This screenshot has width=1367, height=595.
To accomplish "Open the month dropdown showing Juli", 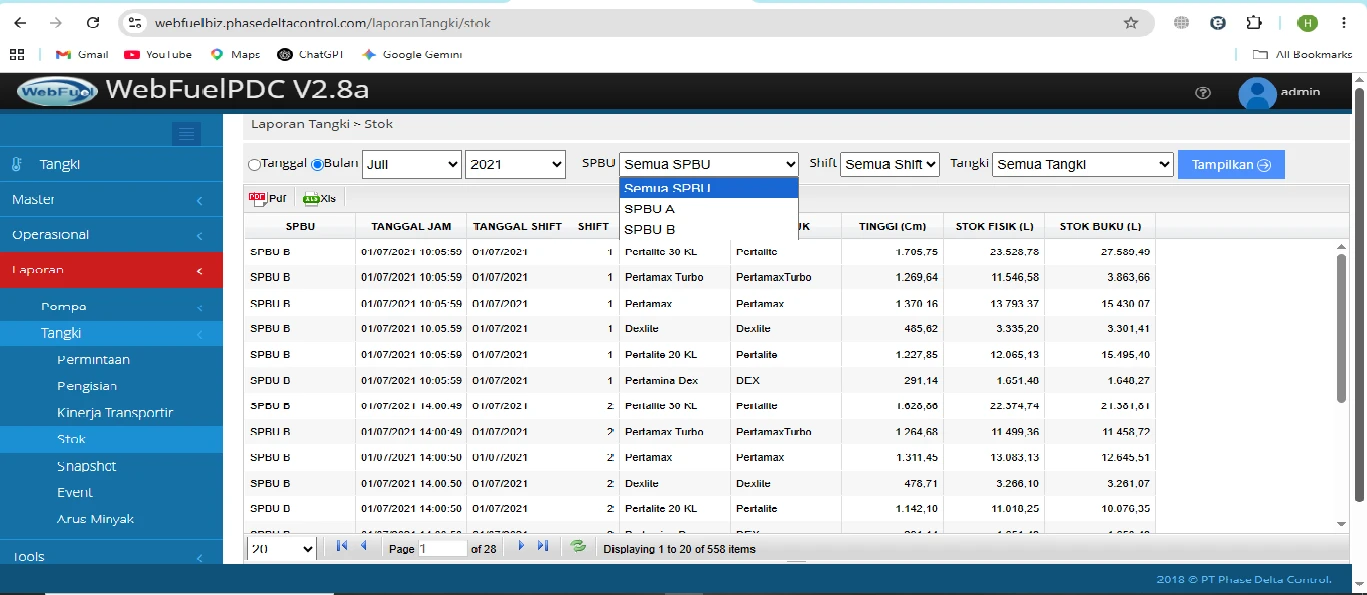I will pos(412,164).
